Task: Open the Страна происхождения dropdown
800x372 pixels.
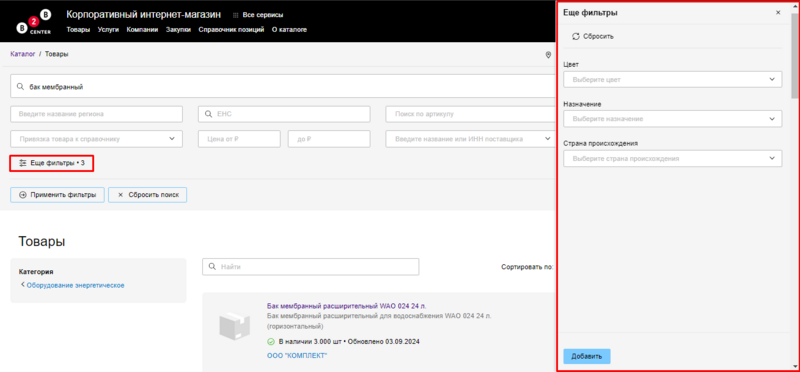Action: (x=672, y=159)
